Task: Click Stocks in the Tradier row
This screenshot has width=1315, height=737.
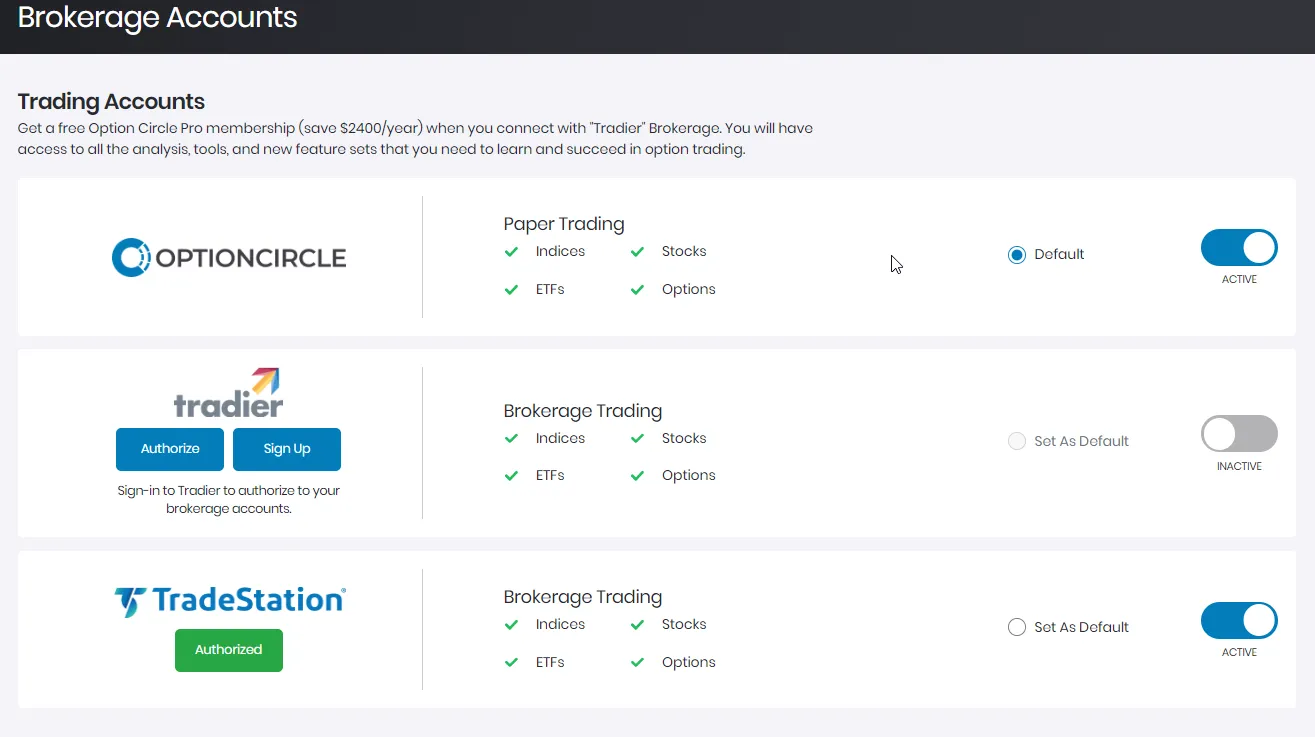Action: [684, 439]
